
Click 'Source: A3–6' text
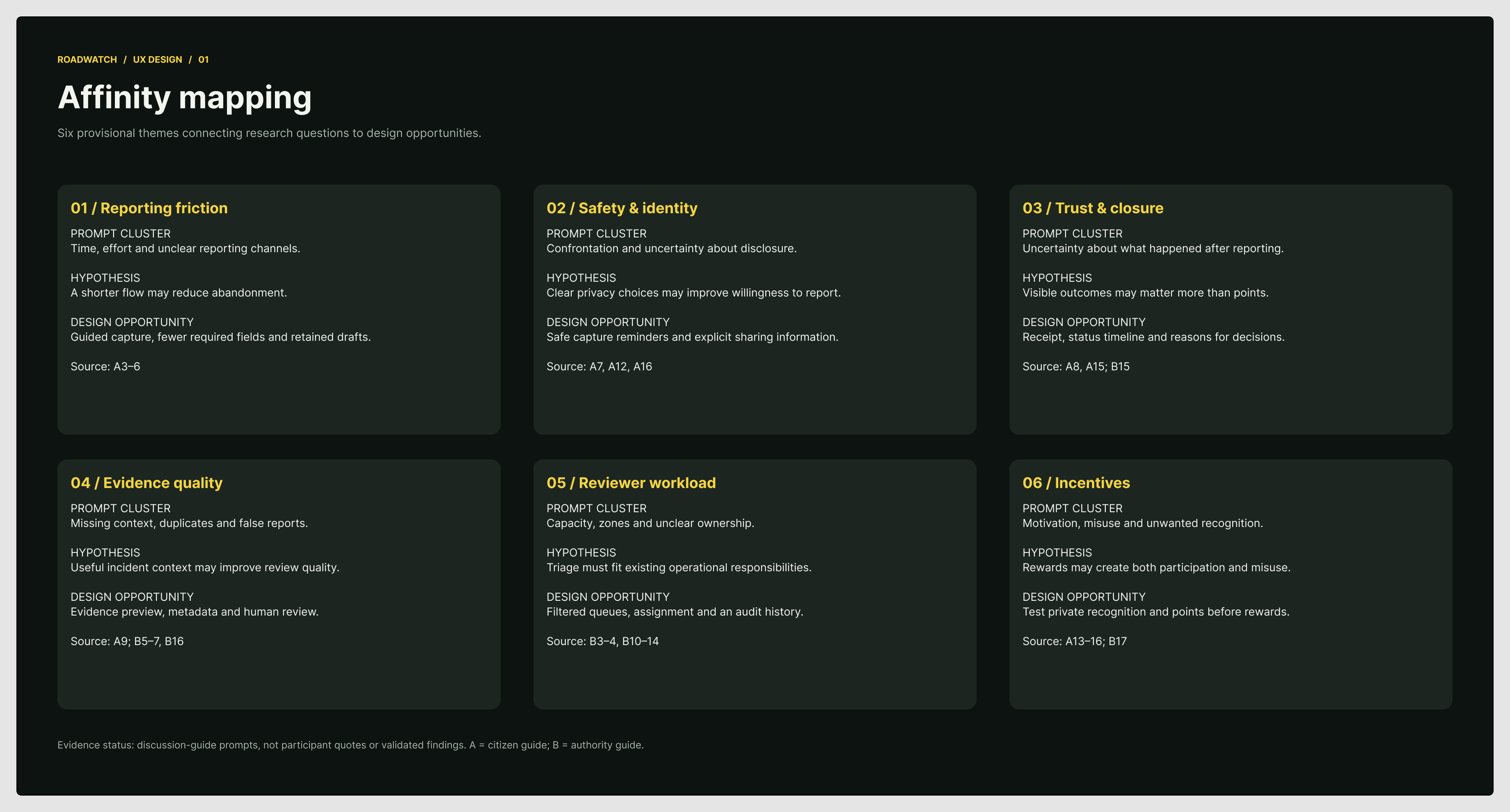click(105, 367)
